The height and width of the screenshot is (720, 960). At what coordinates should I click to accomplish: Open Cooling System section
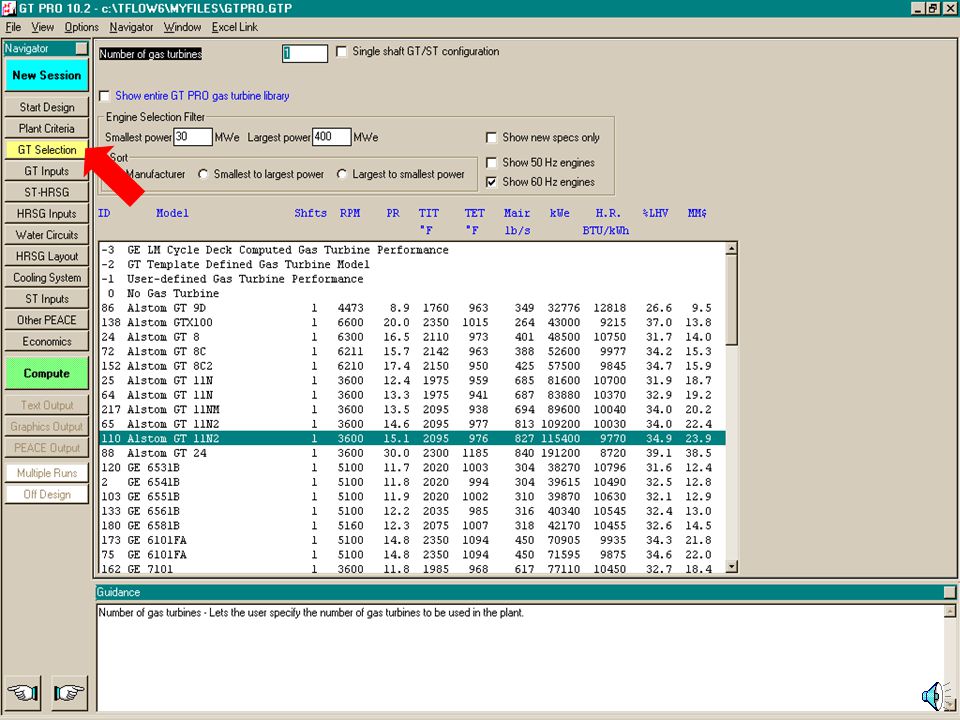point(47,277)
